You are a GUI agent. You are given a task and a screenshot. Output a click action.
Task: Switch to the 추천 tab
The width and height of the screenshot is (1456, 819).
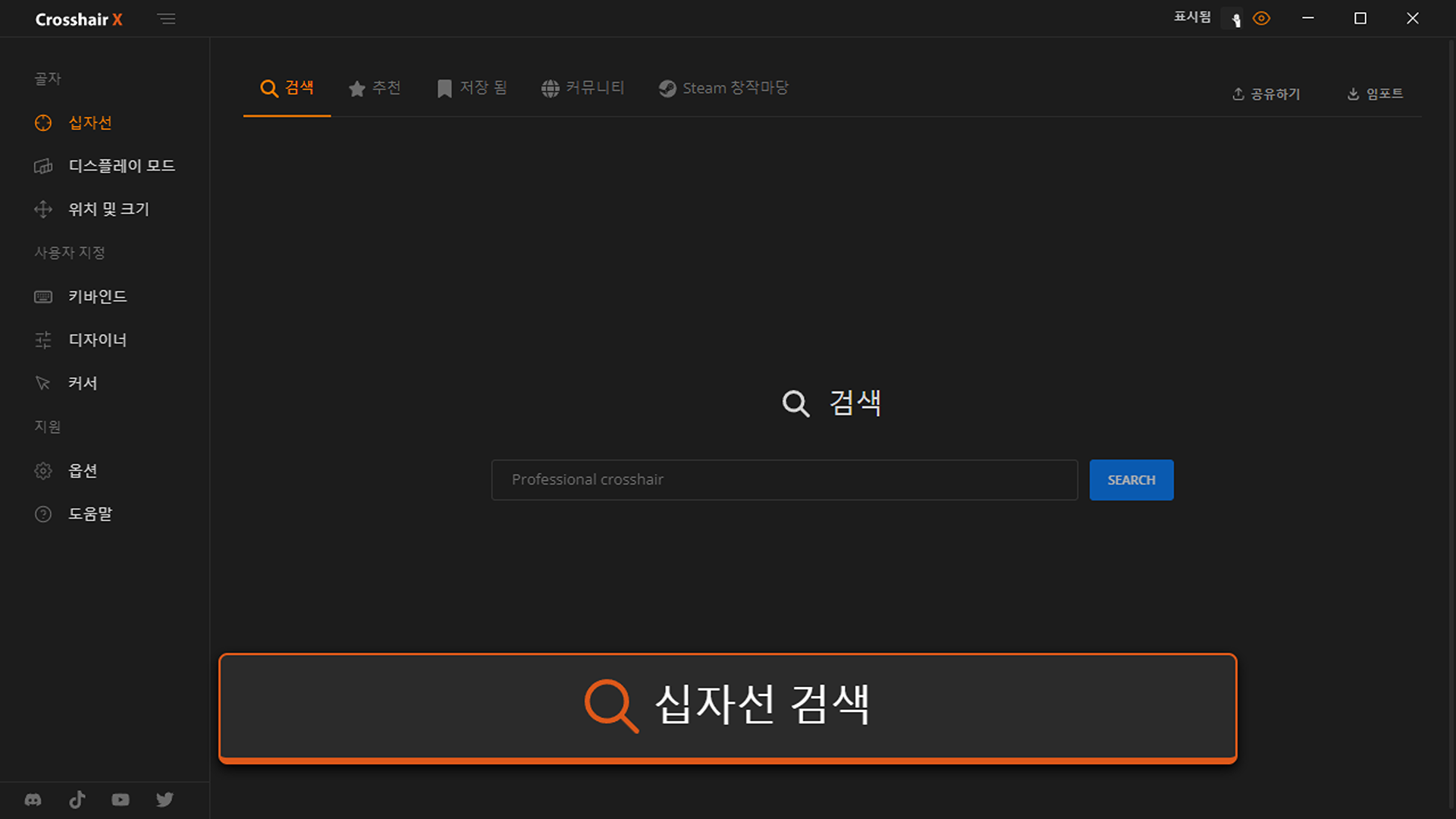click(x=375, y=88)
